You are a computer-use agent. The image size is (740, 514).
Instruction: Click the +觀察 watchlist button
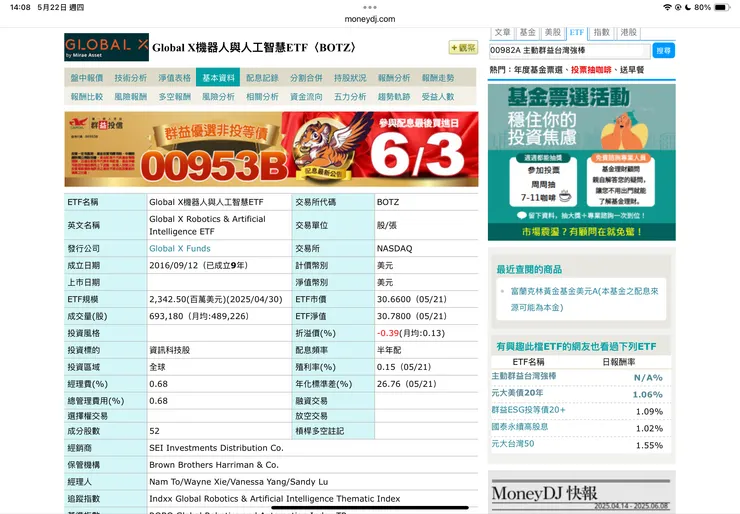coord(463,48)
